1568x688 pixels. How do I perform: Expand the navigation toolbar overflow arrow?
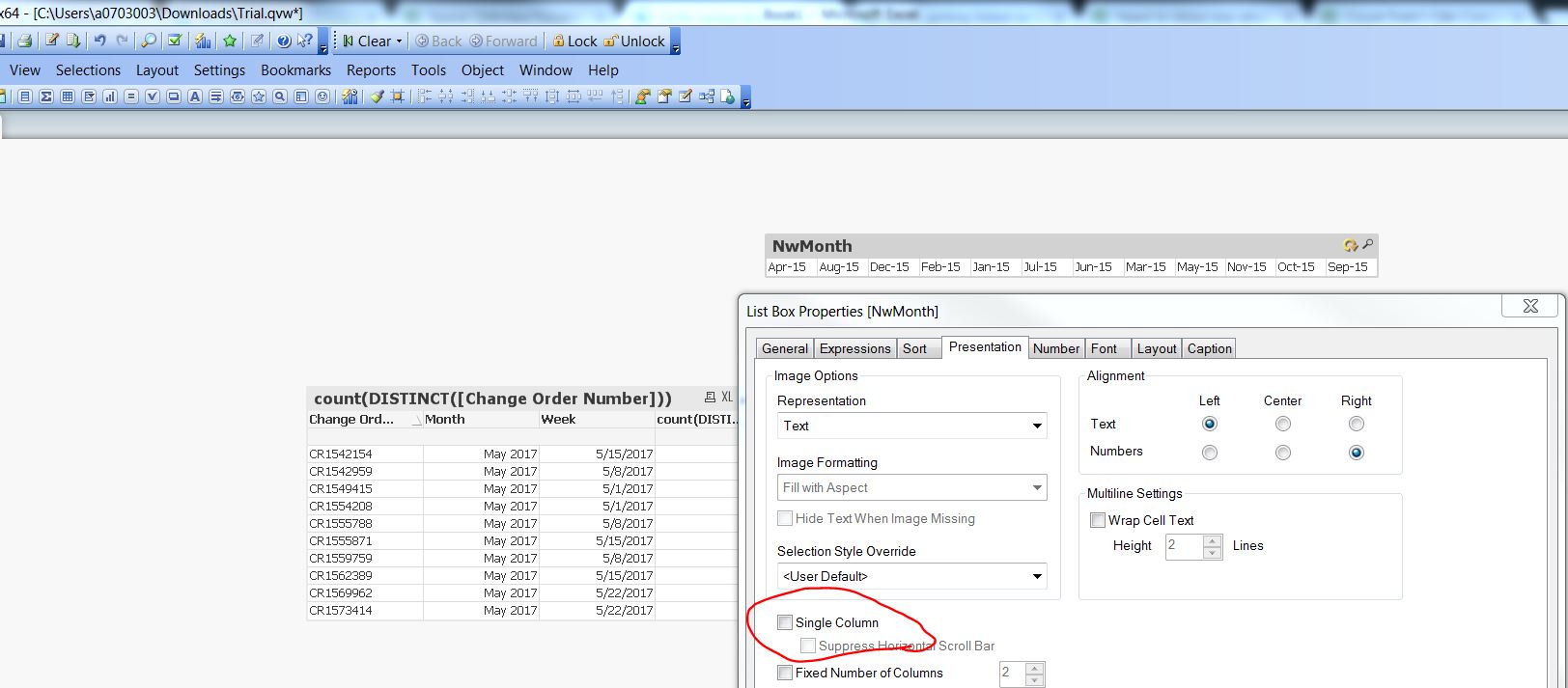pyautogui.click(x=675, y=43)
